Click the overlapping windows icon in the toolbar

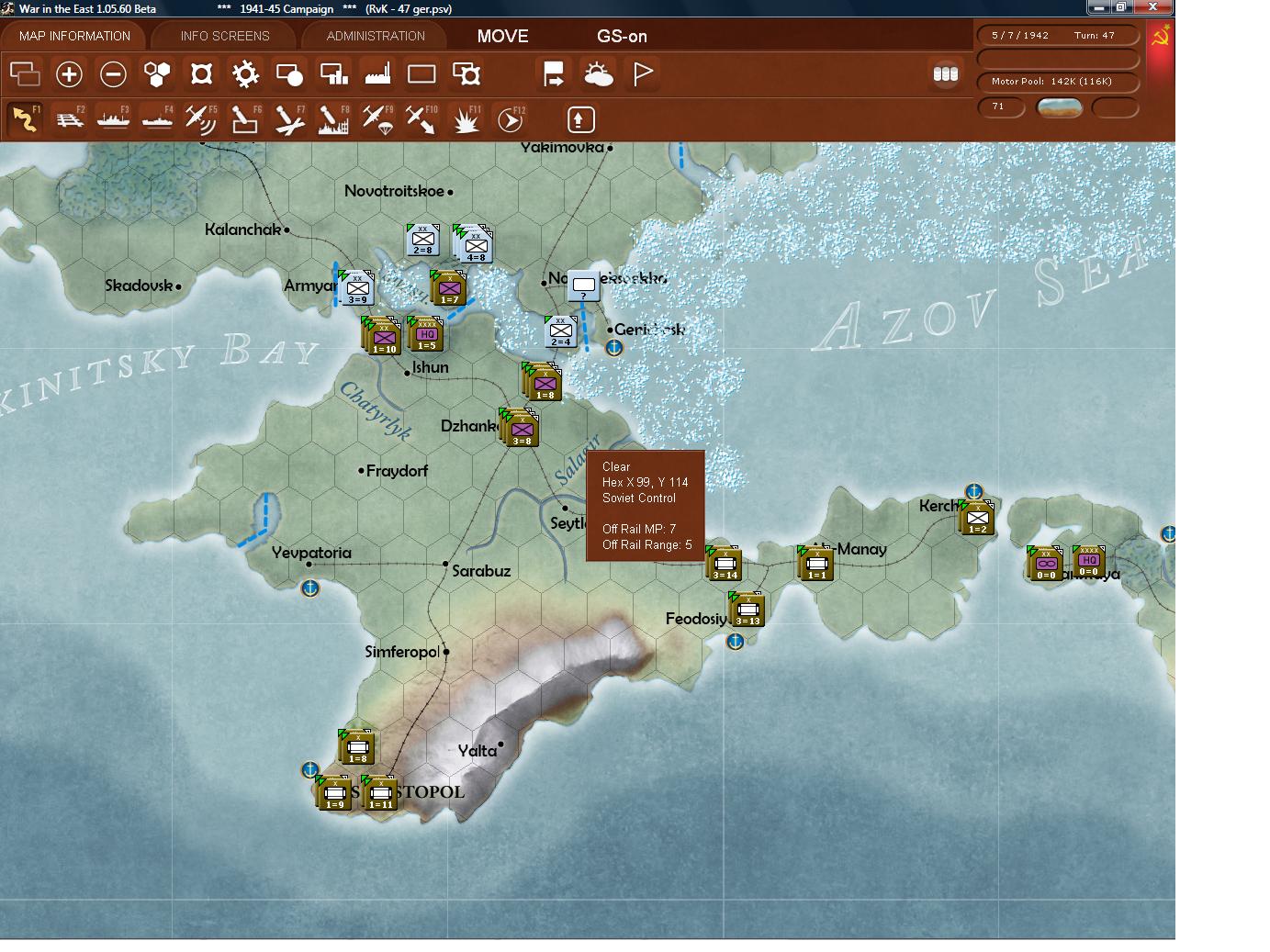25,74
